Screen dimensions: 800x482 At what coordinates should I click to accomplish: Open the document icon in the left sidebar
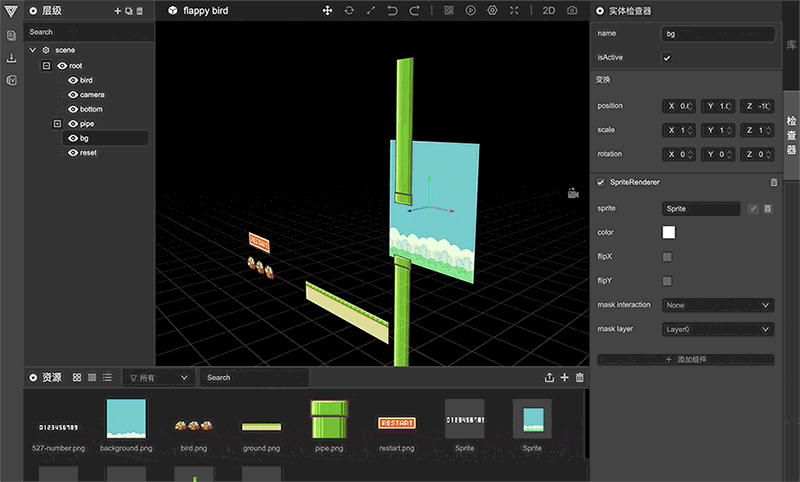coord(11,35)
